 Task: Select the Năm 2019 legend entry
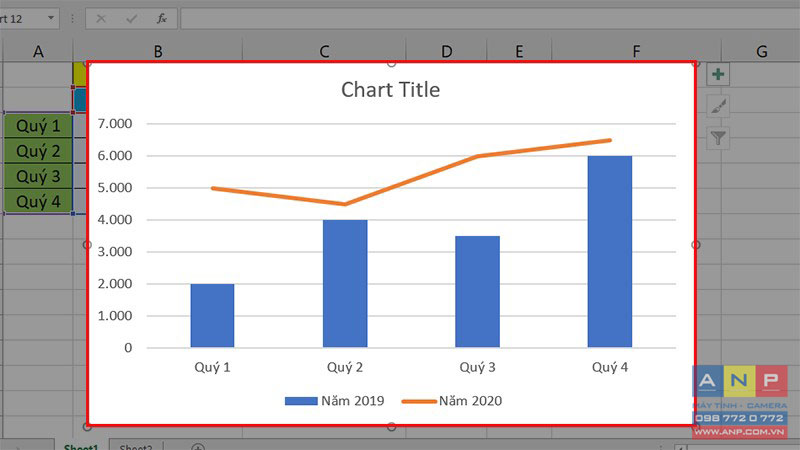coord(335,401)
